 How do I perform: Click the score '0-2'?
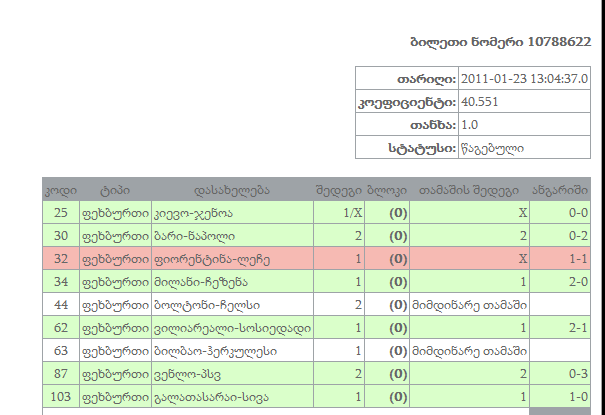(x=578, y=236)
